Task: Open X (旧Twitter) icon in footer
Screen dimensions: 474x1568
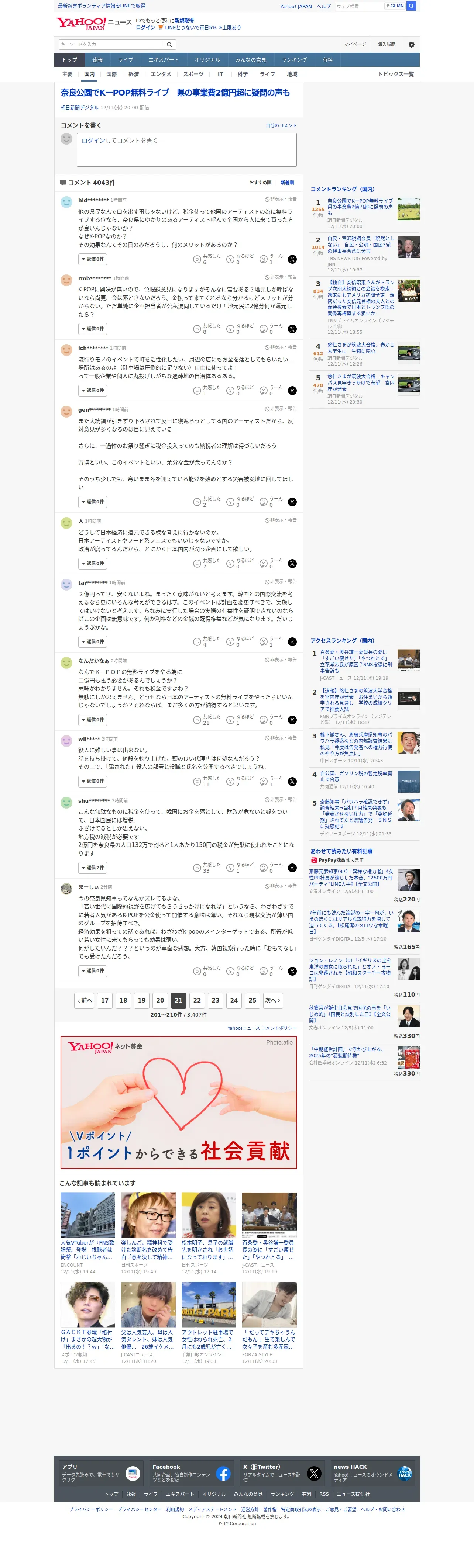Action: (314, 1473)
